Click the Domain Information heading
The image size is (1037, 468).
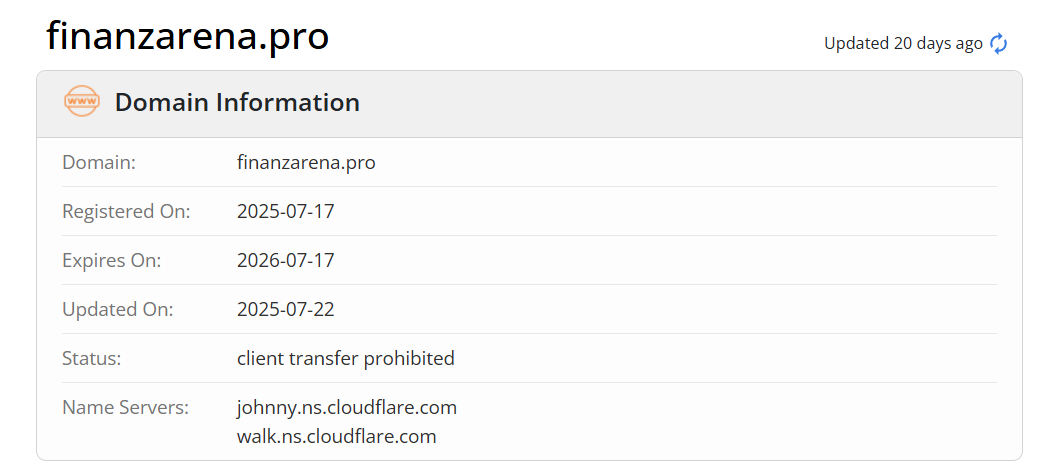(x=237, y=102)
